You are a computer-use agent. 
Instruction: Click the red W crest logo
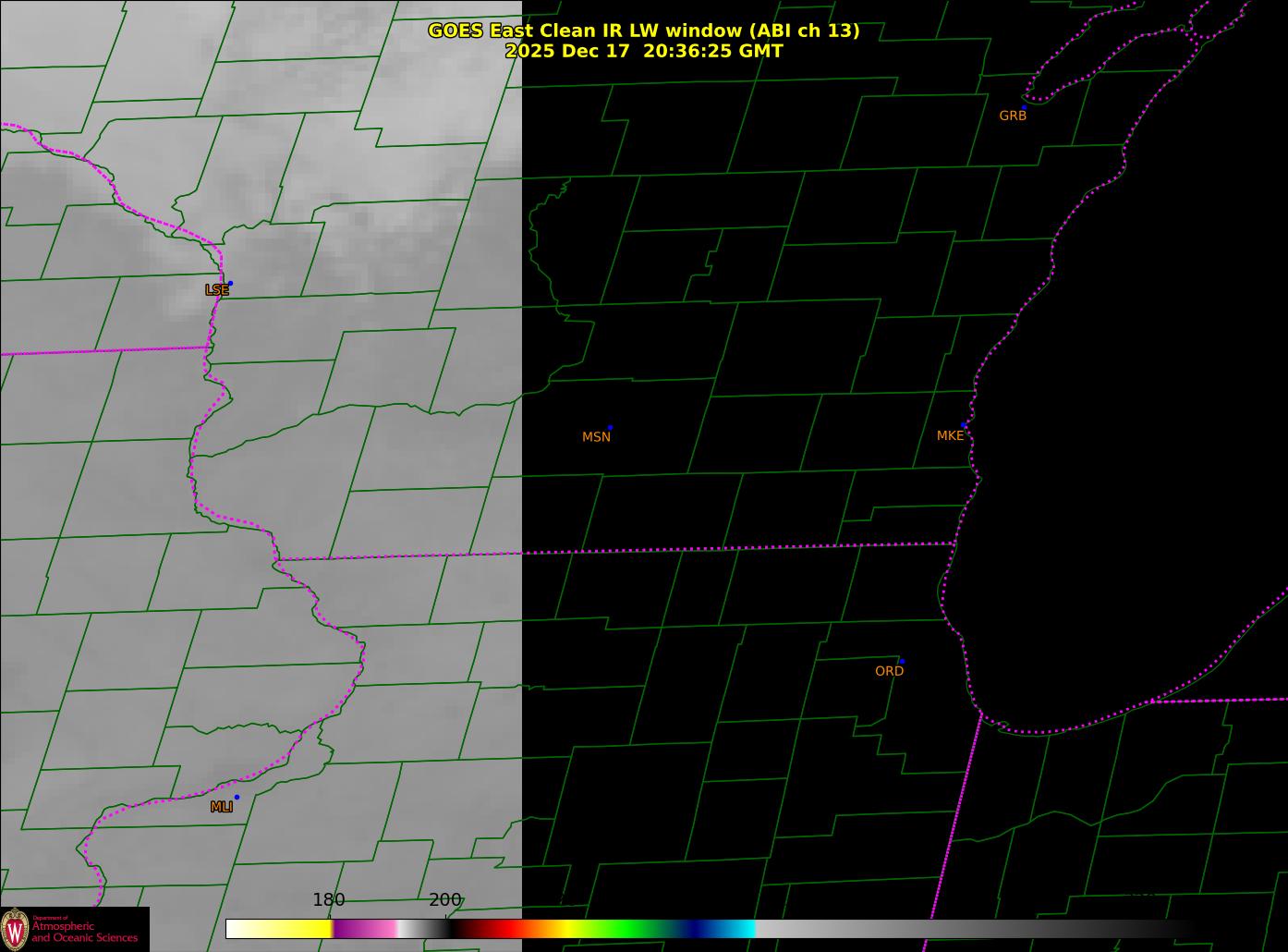coord(16,929)
